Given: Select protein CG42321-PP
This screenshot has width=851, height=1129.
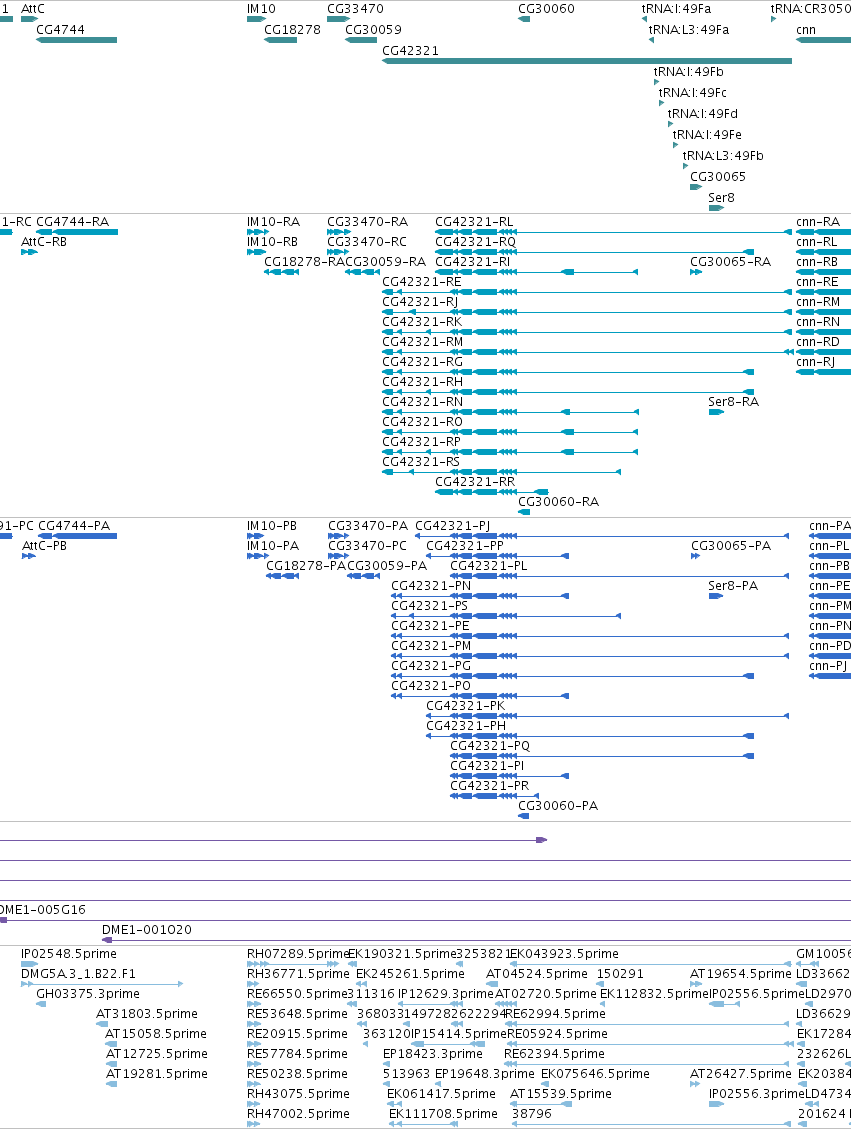Looking at the screenshot, I should (x=497, y=556).
